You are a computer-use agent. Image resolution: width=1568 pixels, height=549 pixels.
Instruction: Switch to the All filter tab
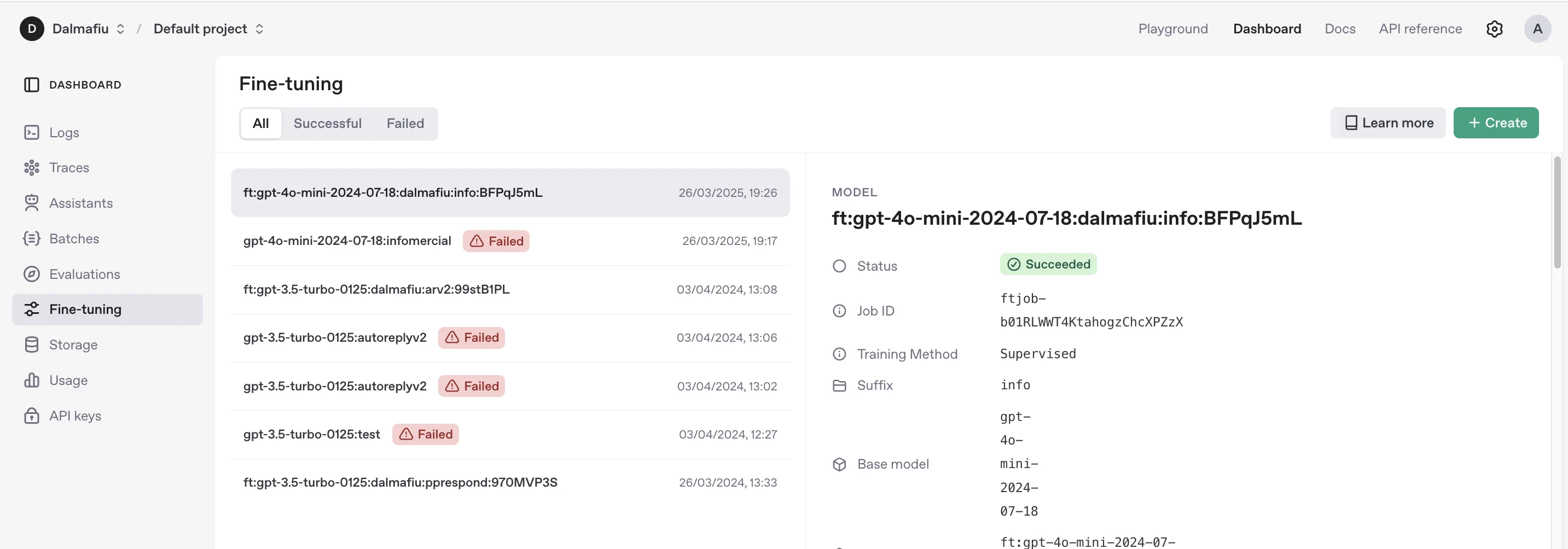tap(260, 124)
